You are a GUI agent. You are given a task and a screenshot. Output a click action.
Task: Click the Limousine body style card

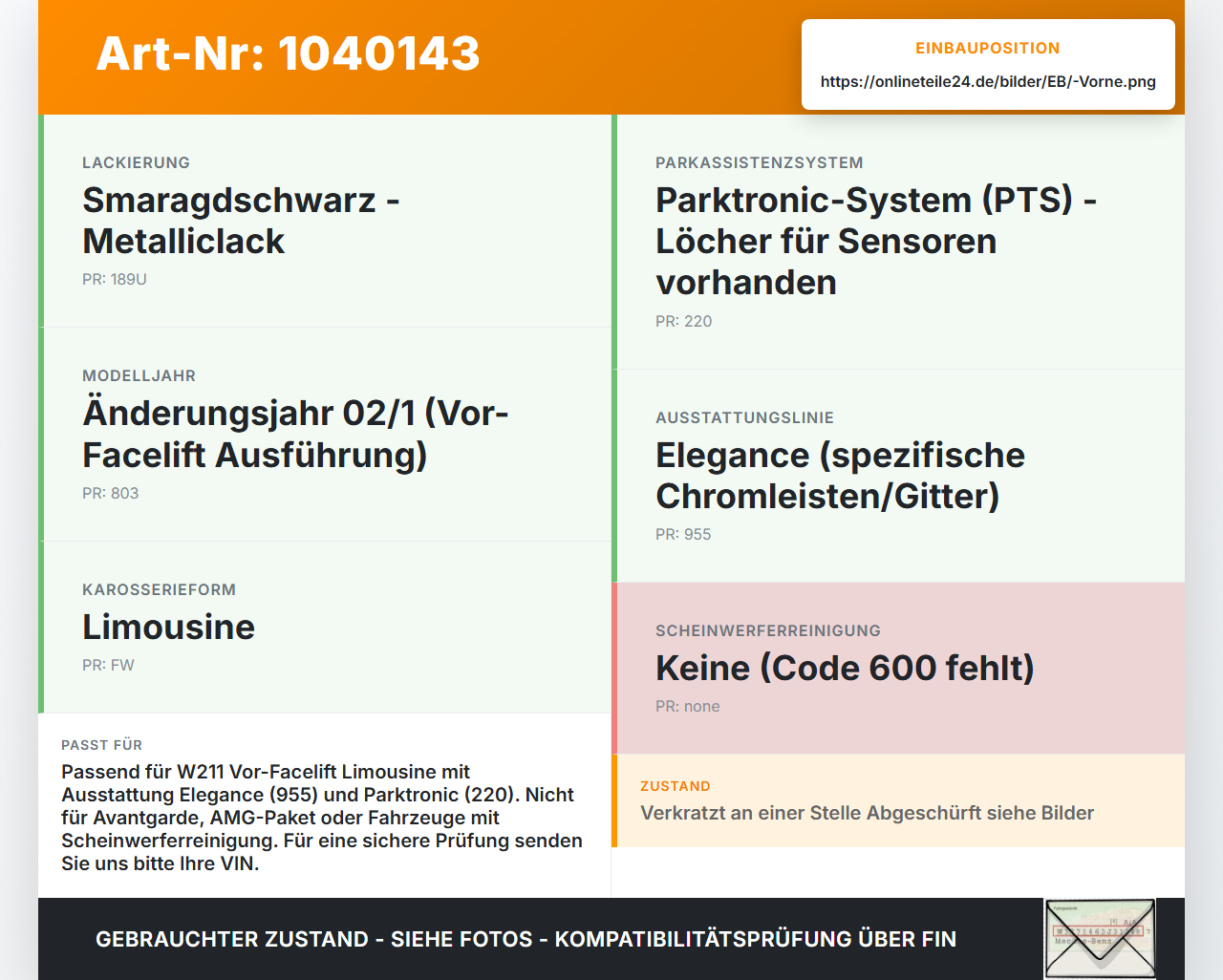[x=325, y=628]
